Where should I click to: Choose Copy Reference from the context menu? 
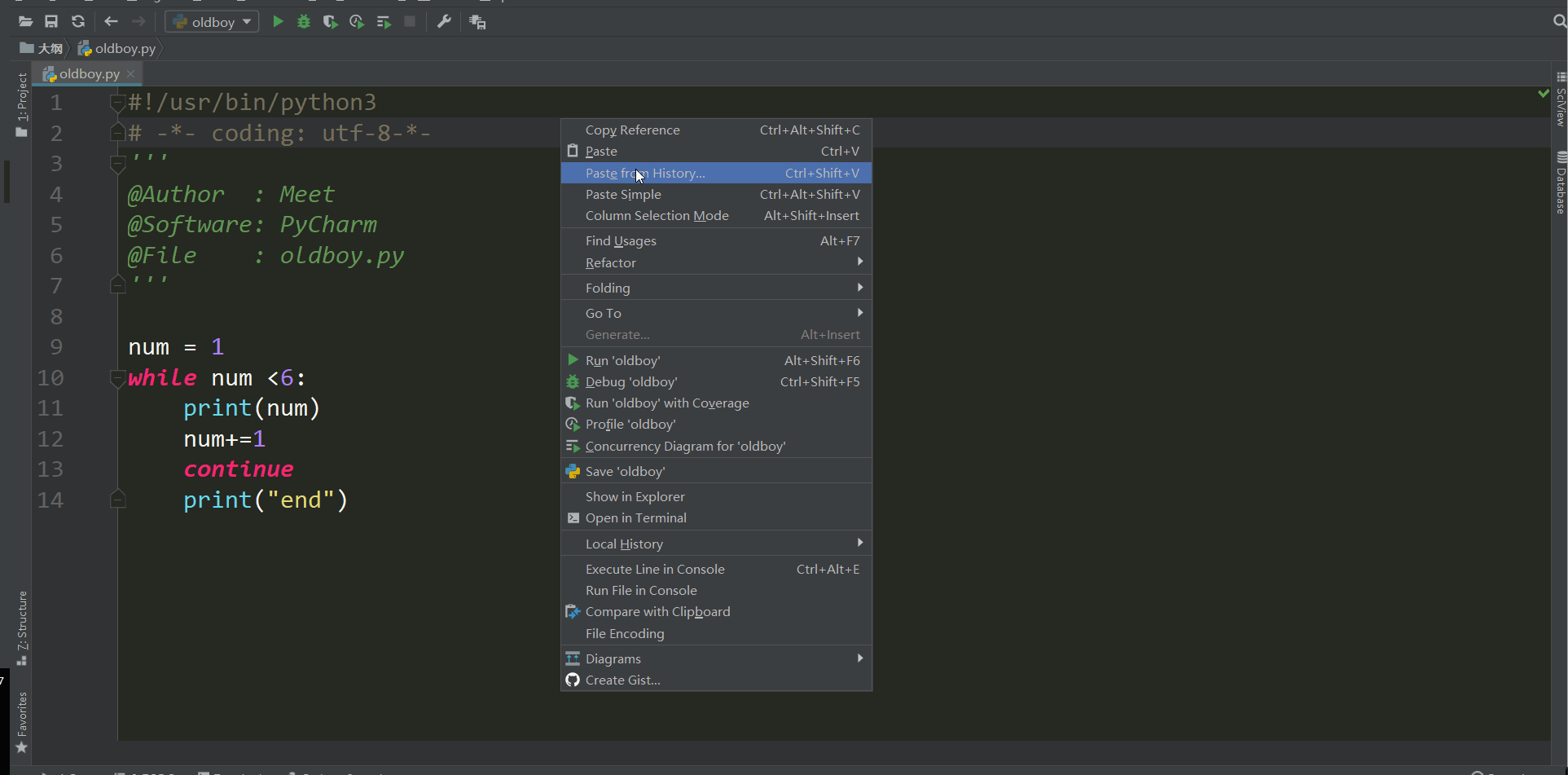click(716, 130)
